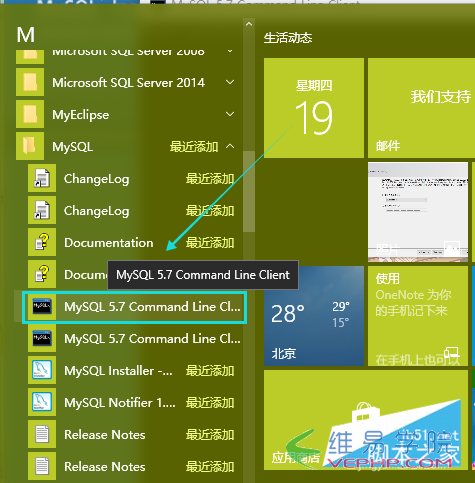Open the non-highlighted MySQL 5.7 Command Line entry
Screen dimensions: 475x483
click(134, 339)
